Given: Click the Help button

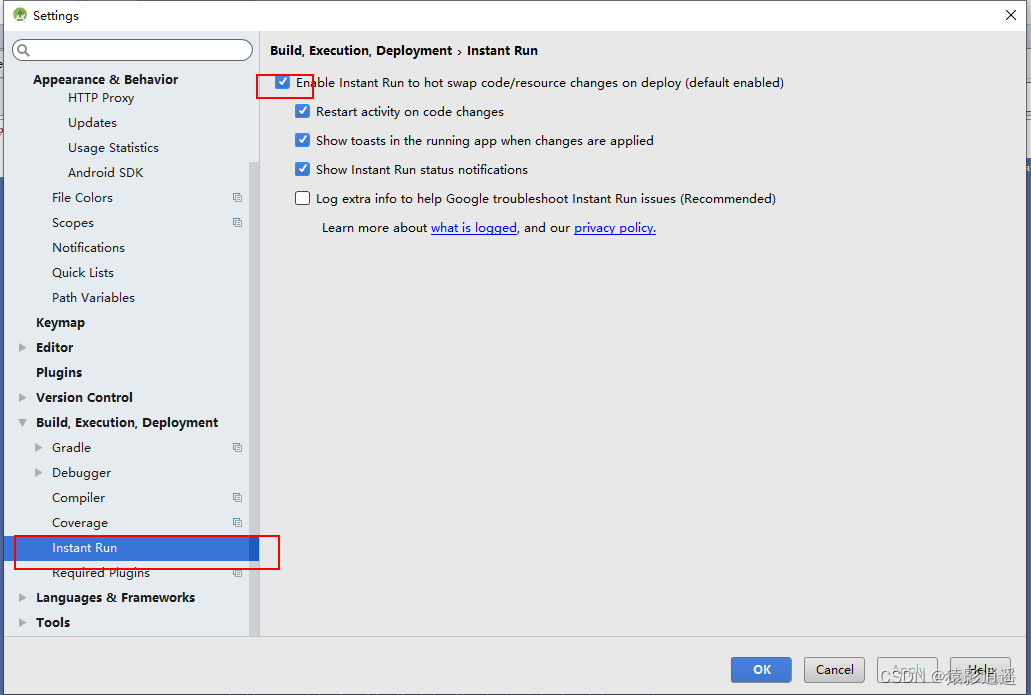Looking at the screenshot, I should coord(980,669).
